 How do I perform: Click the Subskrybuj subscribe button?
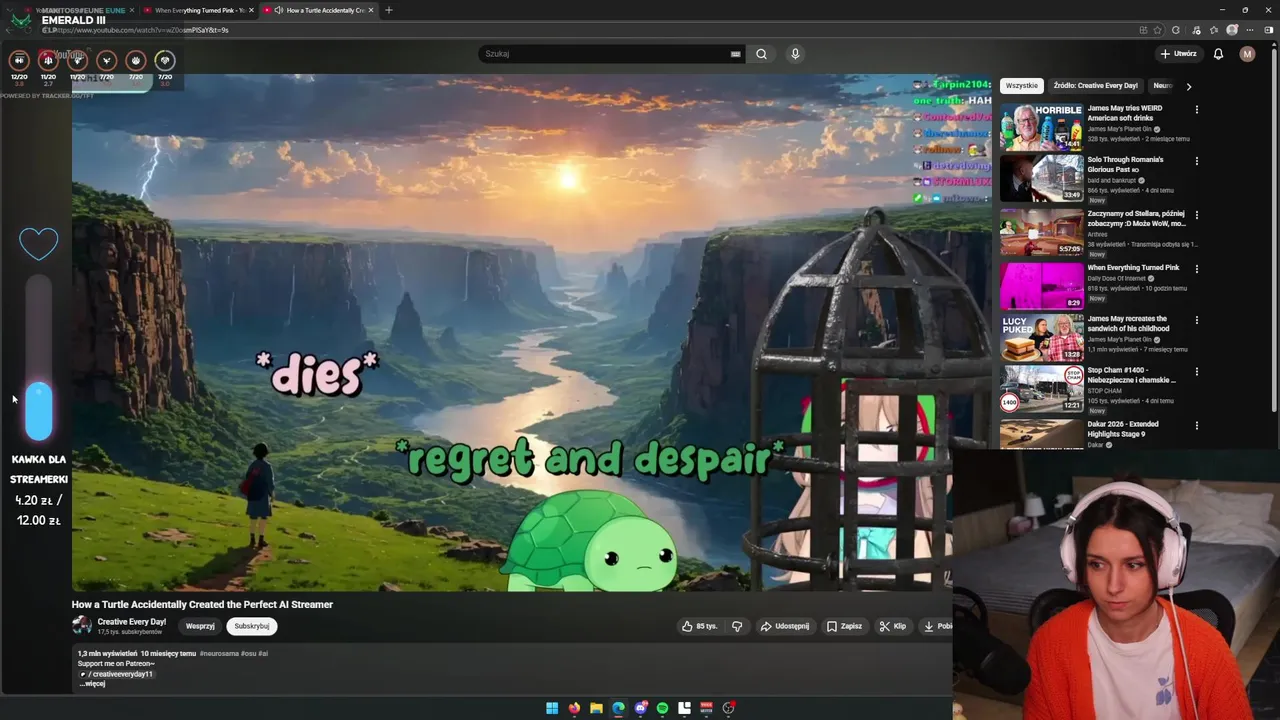click(x=251, y=626)
